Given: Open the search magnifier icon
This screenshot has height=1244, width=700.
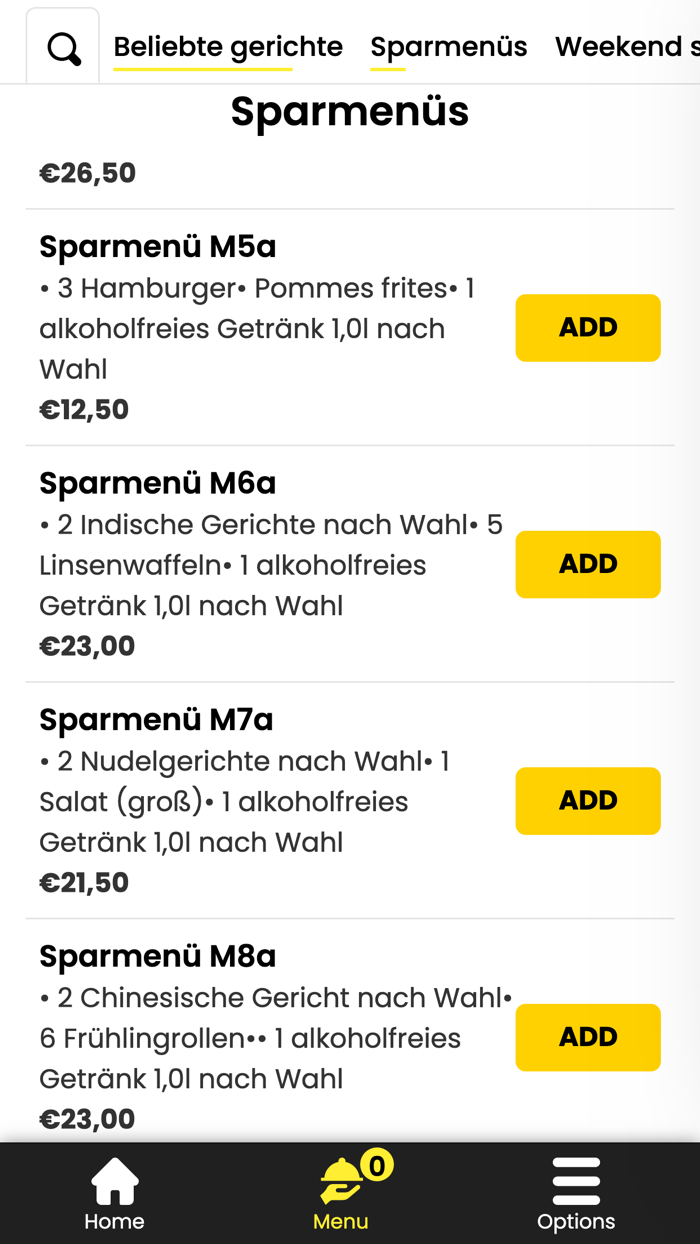Looking at the screenshot, I should click(63, 48).
